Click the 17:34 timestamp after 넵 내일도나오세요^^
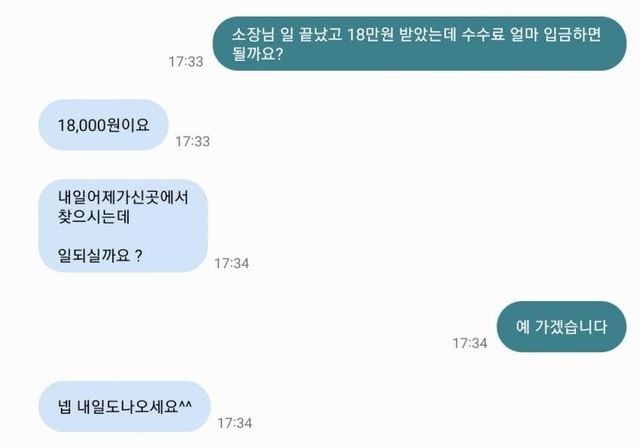 234,423
